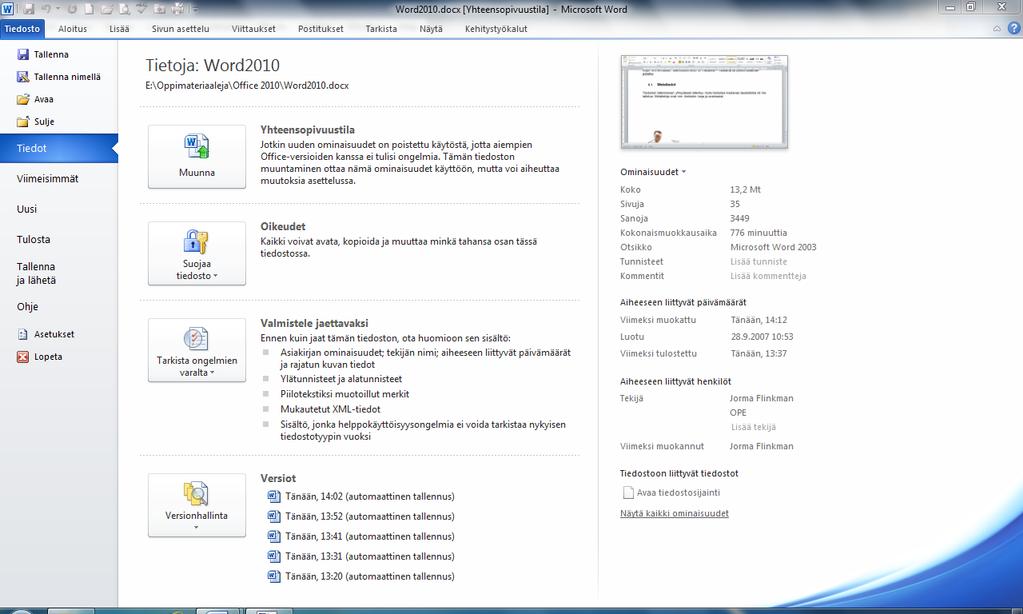Click the Sulje folder icon in sidebar
This screenshot has width=1023, height=614.
click(x=23, y=121)
